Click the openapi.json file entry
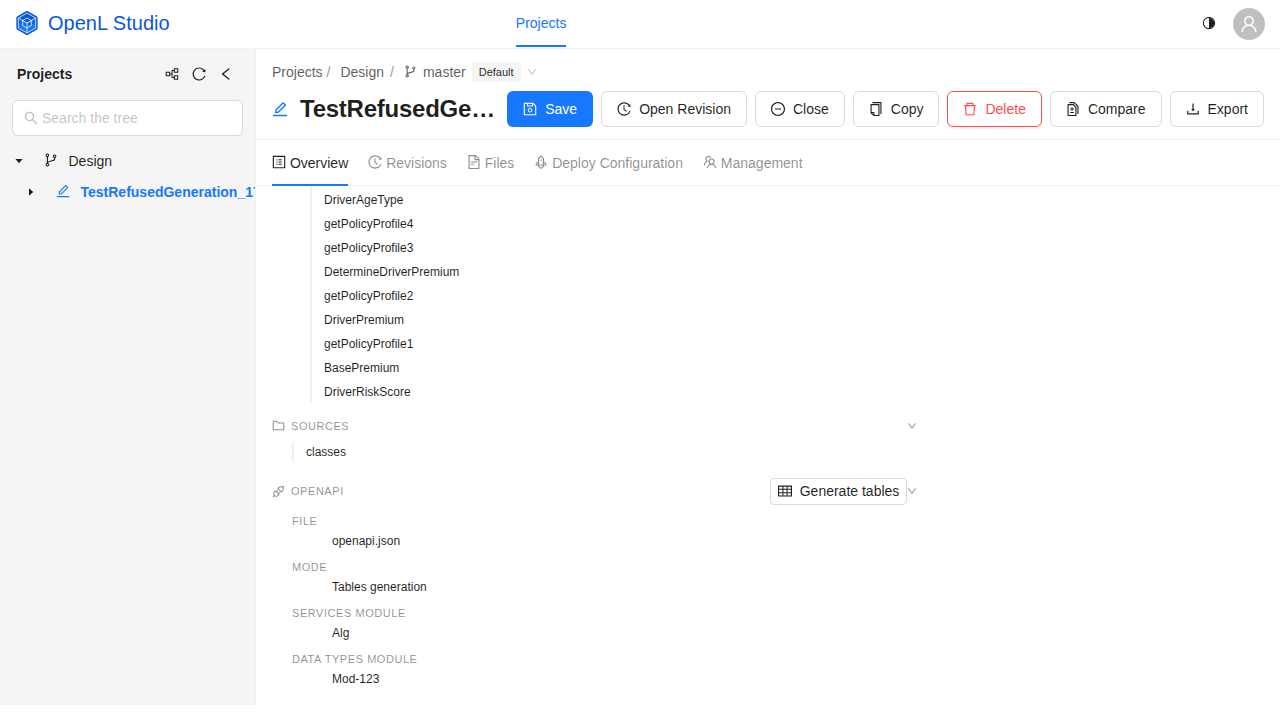The width and height of the screenshot is (1280, 720). pyautogui.click(x=366, y=541)
